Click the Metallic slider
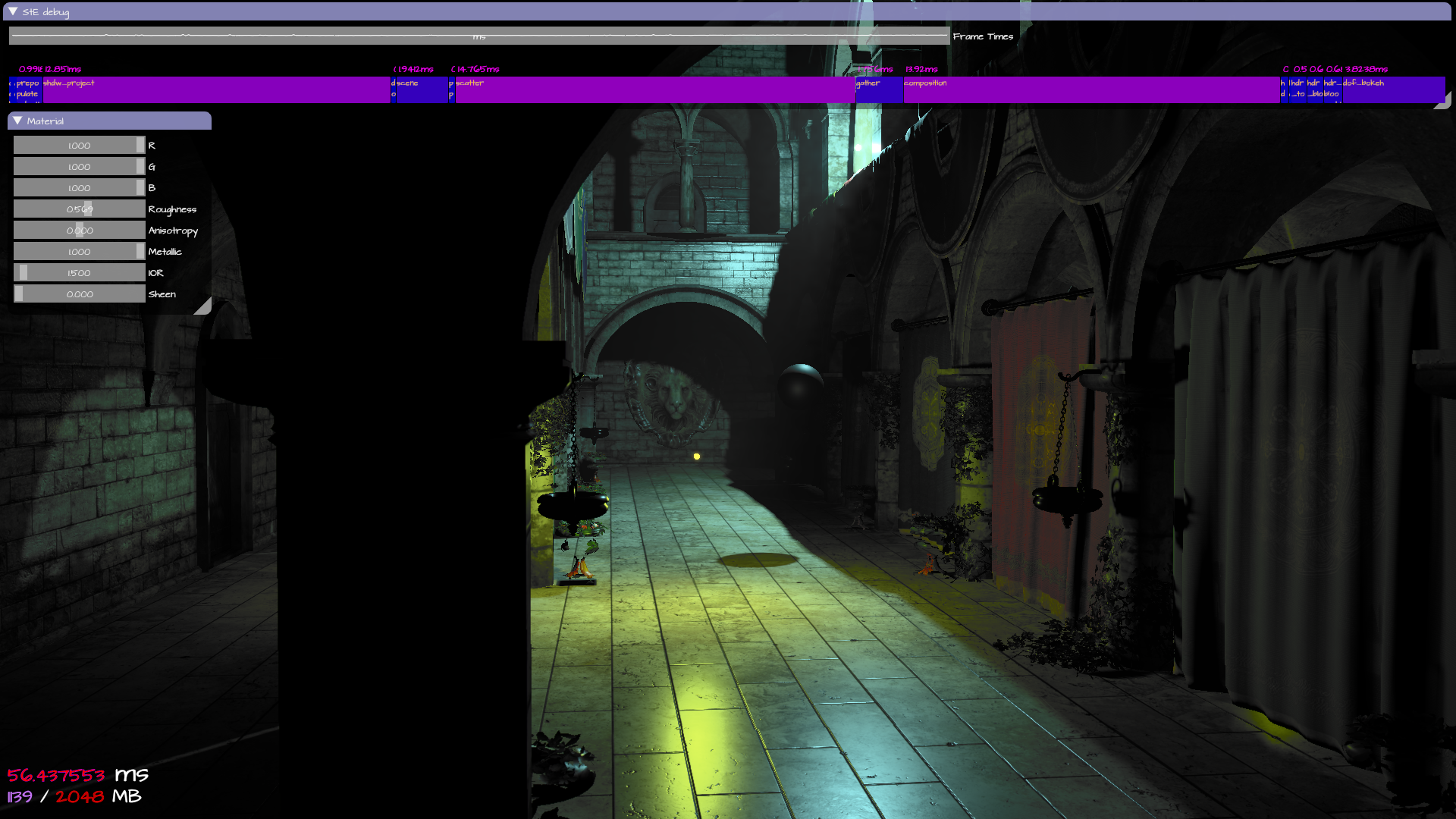The image size is (1456, 819). pyautogui.click(x=79, y=252)
